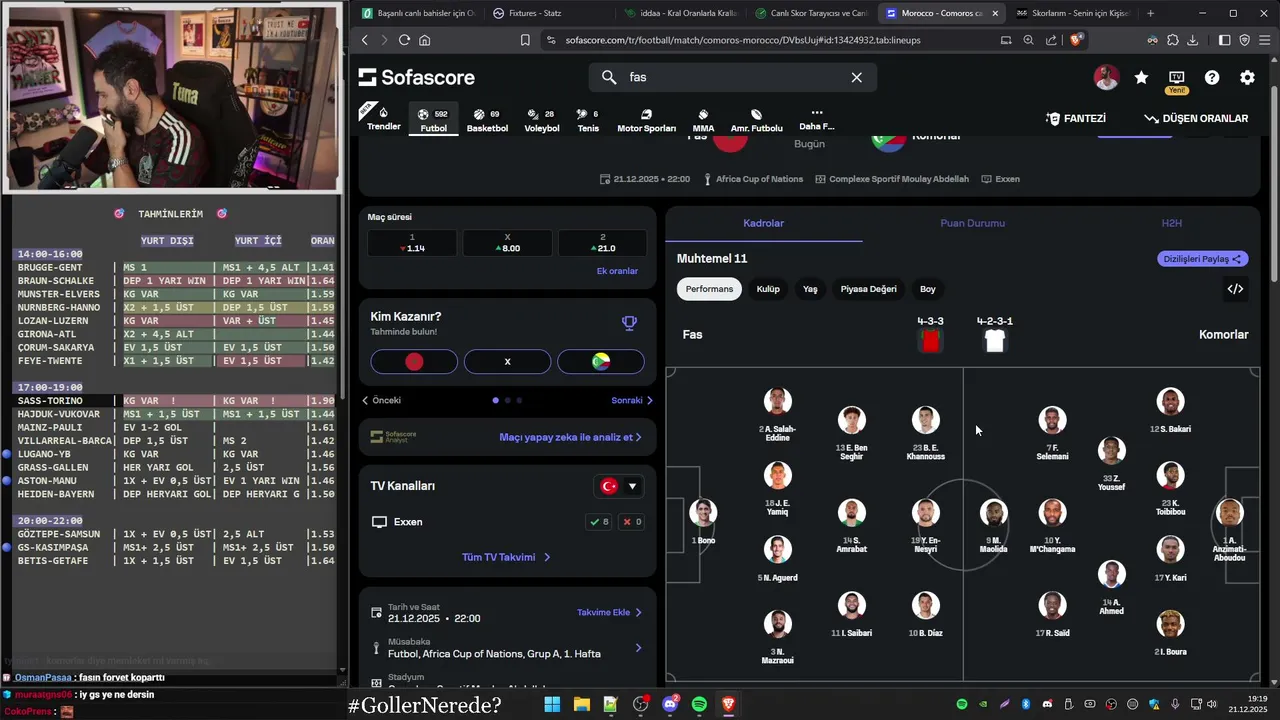Open the TV channels country dropdown

(619, 486)
